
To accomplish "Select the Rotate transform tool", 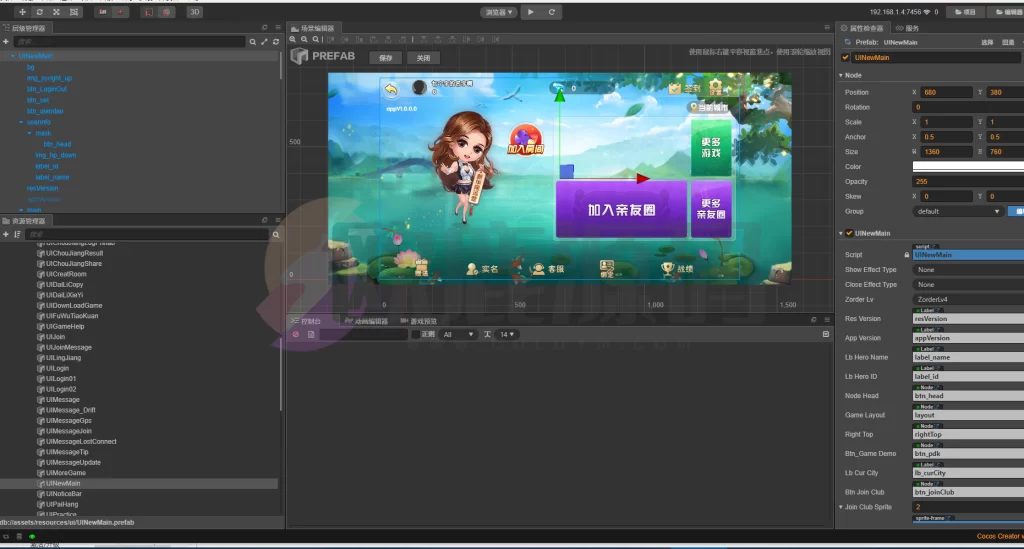I will pyautogui.click(x=38, y=12).
